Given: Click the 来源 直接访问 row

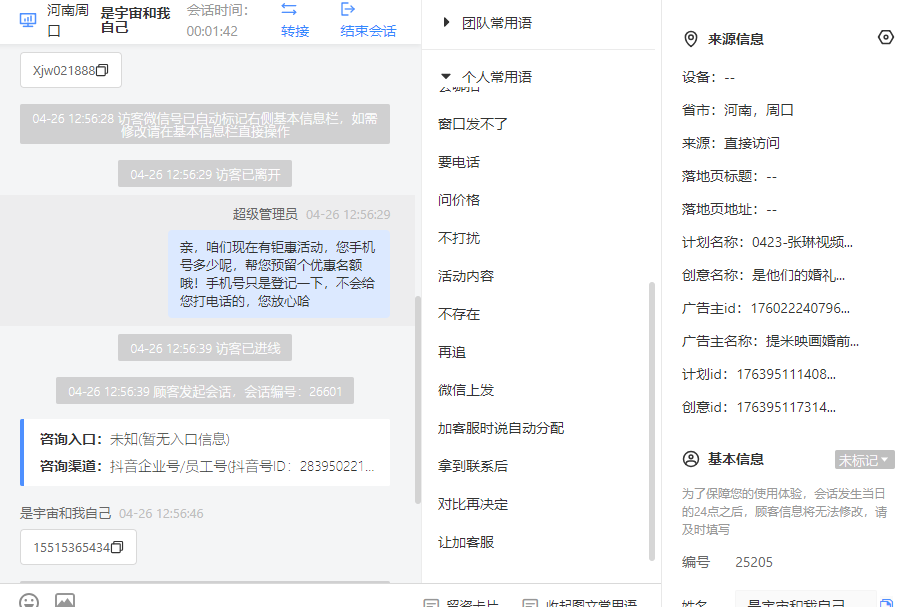Looking at the screenshot, I should click(731, 144).
